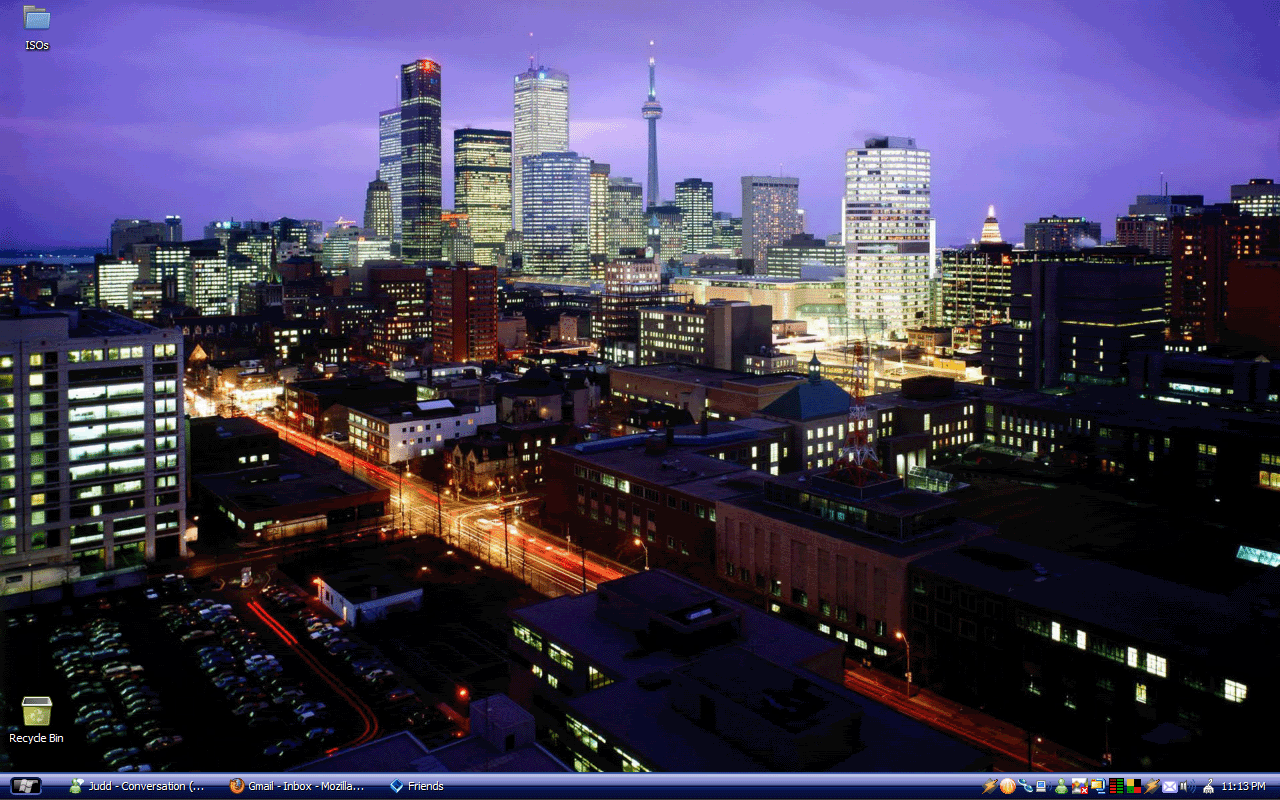This screenshot has width=1280, height=800.
Task: Switch to the Gmail - Inbox Mozilla taskbar window
Action: pos(298,786)
